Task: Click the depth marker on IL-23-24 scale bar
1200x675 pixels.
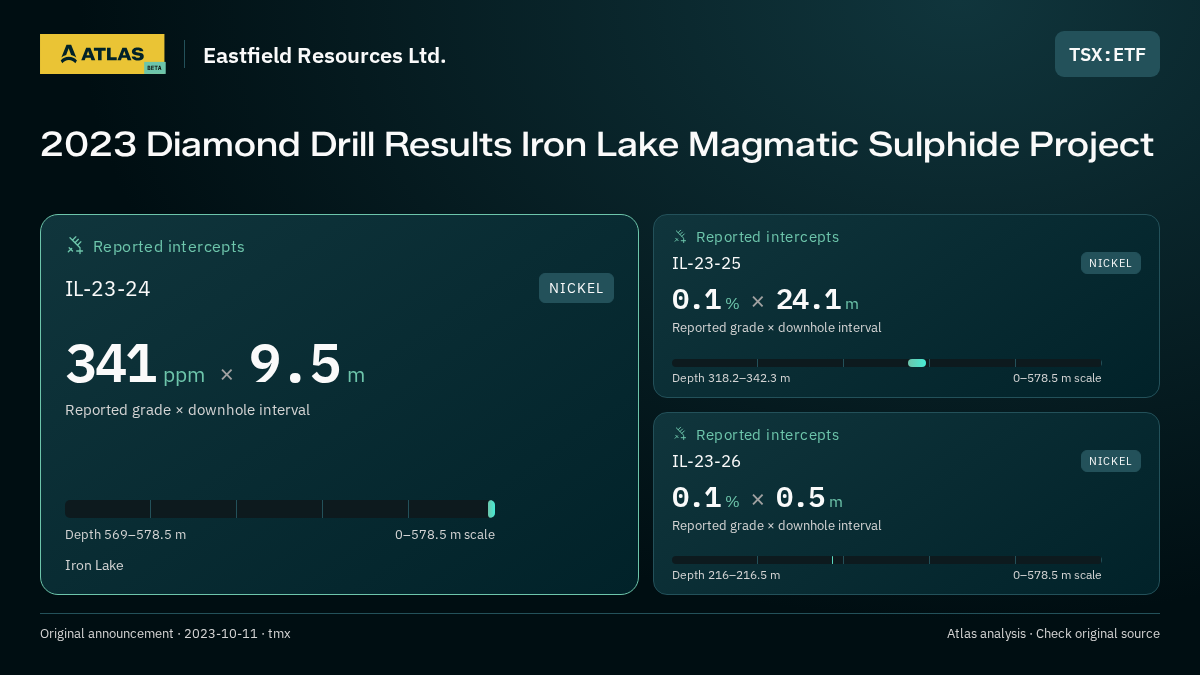Action: (x=491, y=509)
